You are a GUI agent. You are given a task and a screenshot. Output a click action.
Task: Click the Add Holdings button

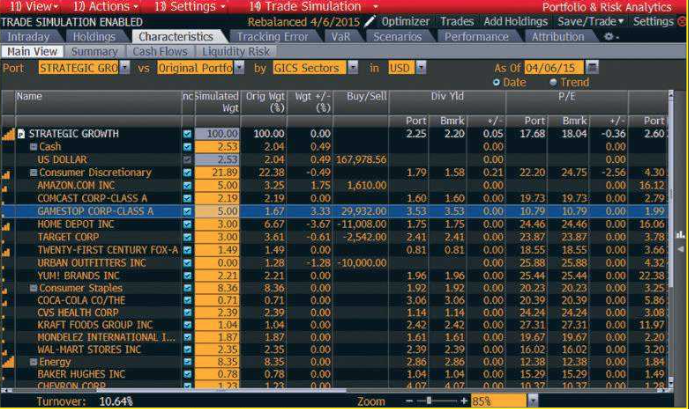(x=515, y=22)
